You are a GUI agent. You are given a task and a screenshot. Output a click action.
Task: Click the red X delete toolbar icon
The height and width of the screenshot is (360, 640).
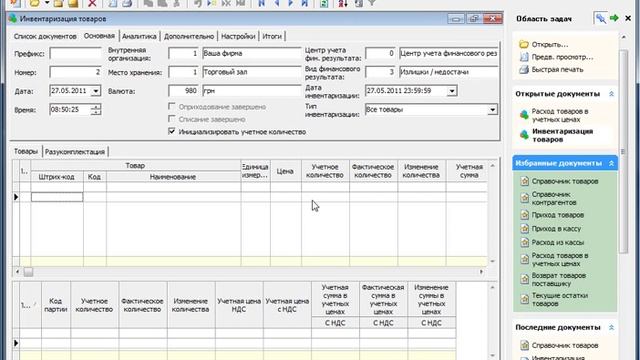click(92, 3)
